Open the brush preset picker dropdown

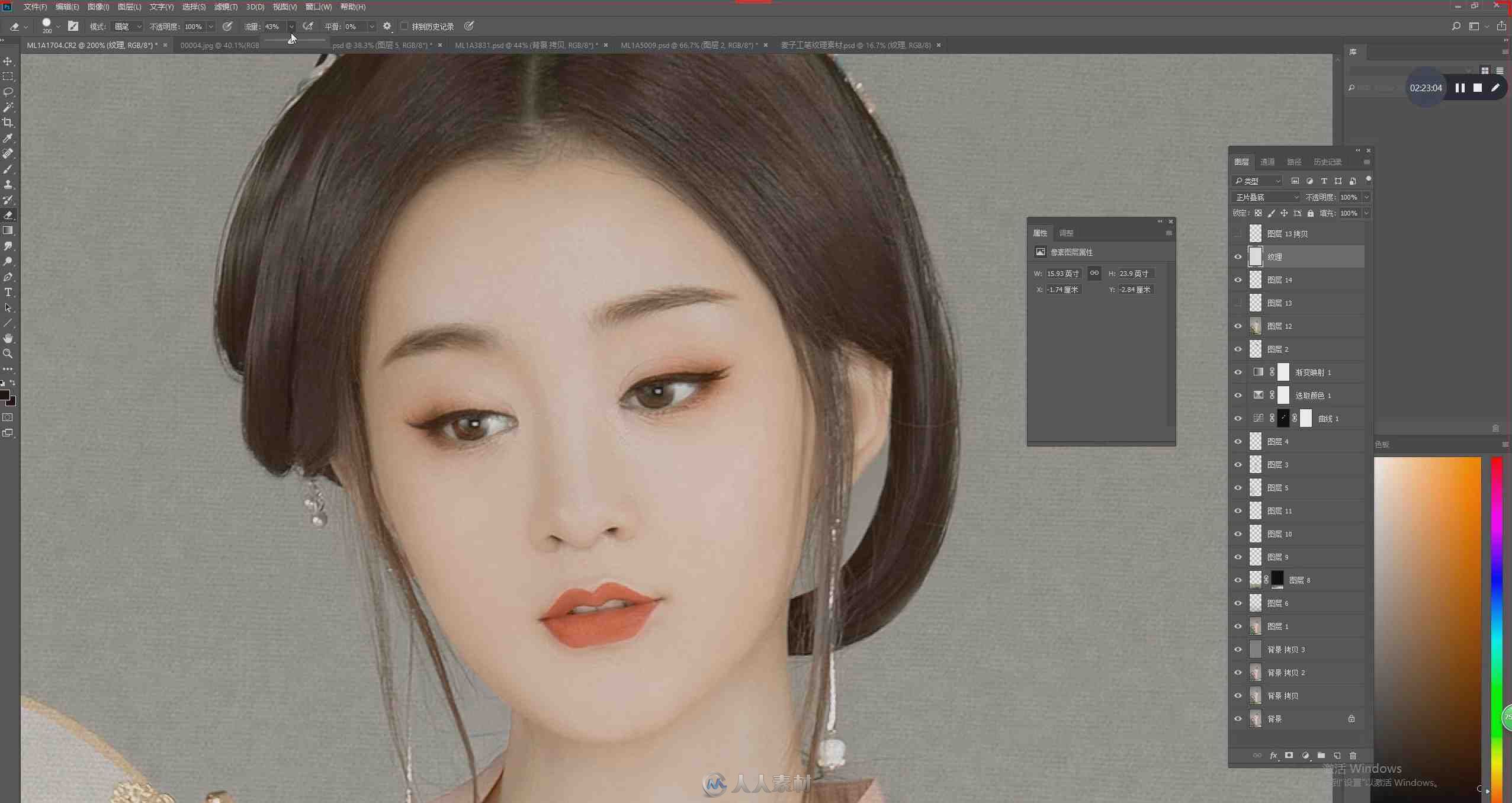[58, 26]
